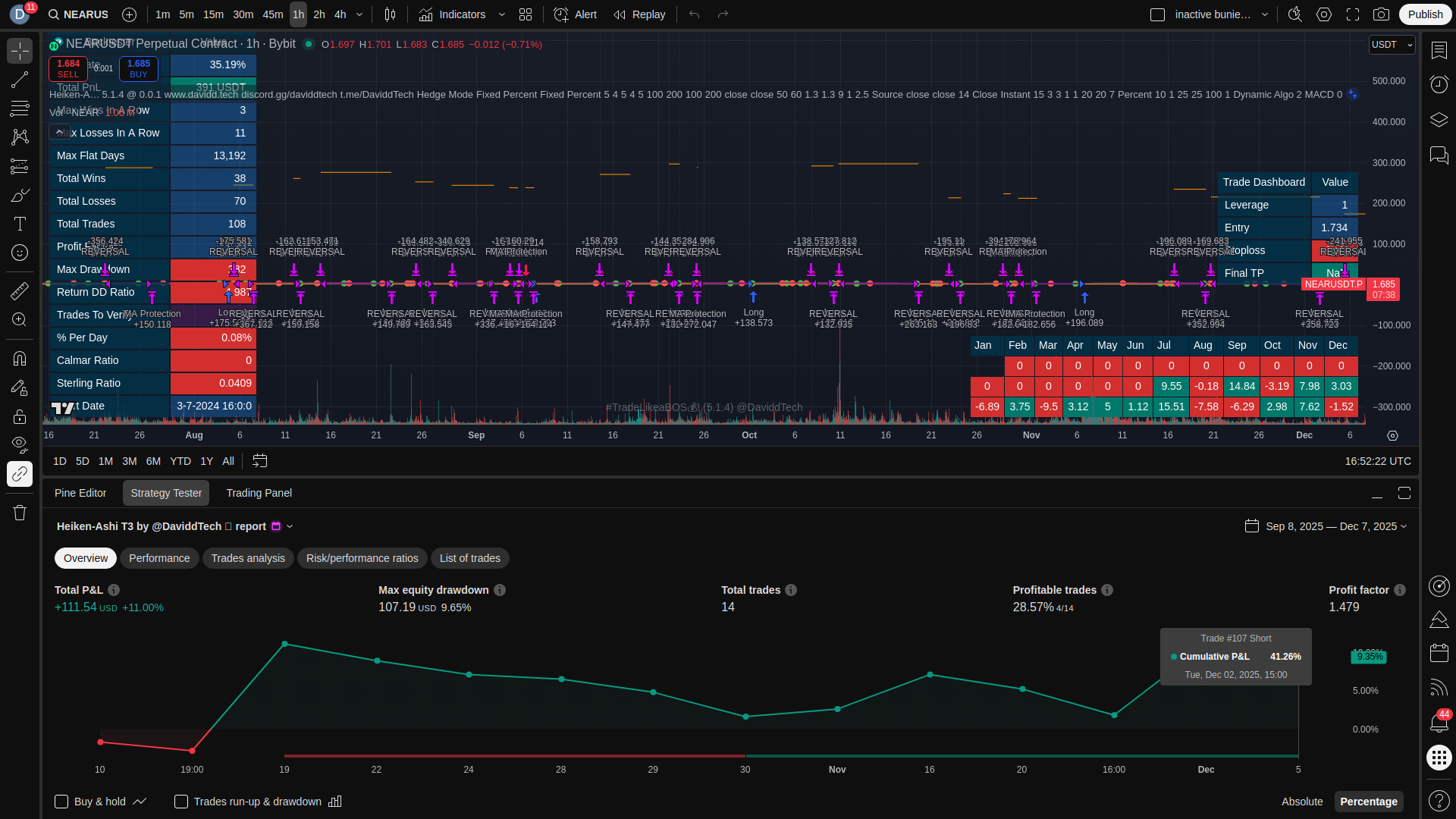Image resolution: width=1456 pixels, height=819 pixels.
Task: Select the text annotation tool
Action: pyautogui.click(x=20, y=224)
